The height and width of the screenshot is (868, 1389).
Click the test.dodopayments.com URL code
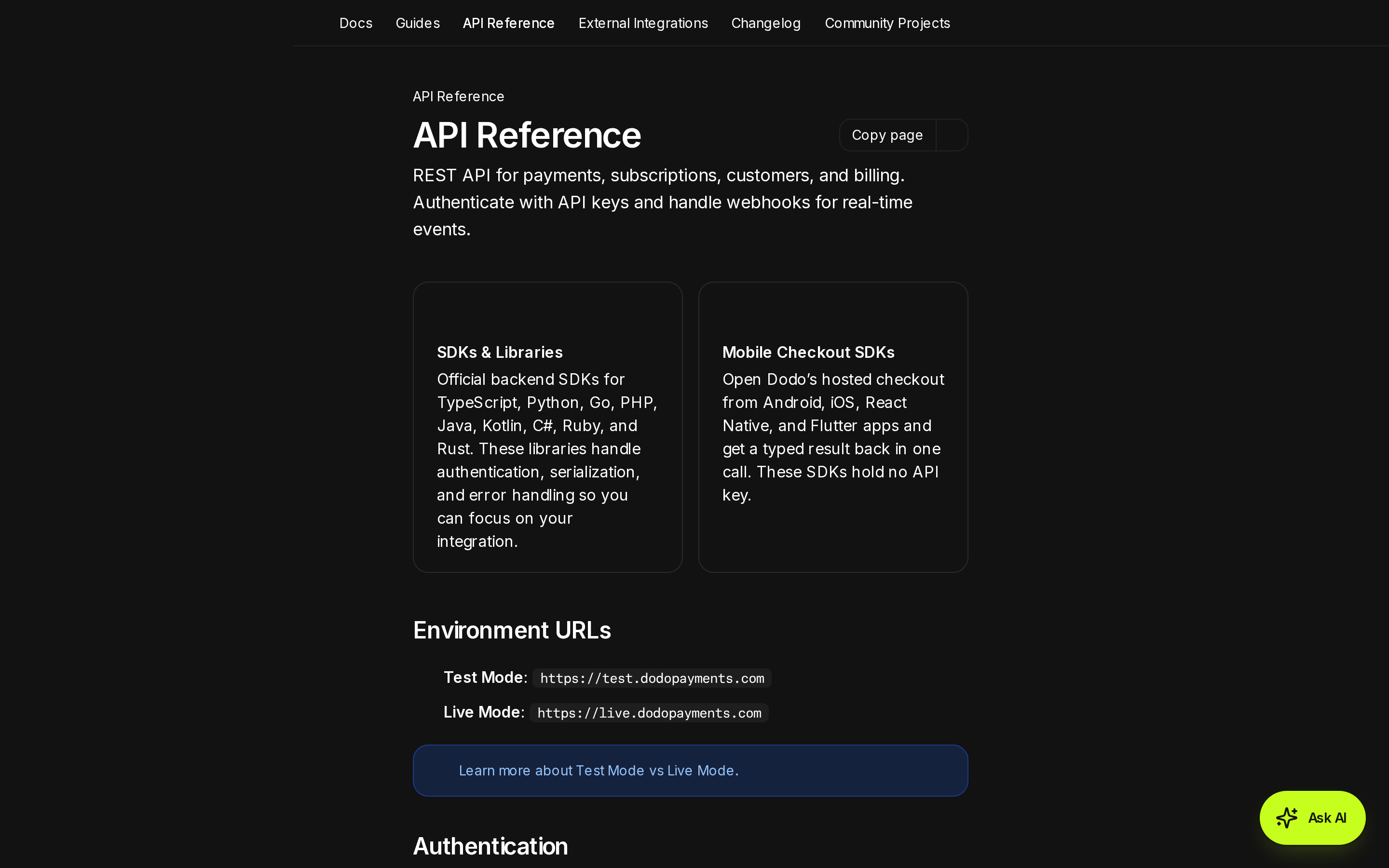coord(652,678)
